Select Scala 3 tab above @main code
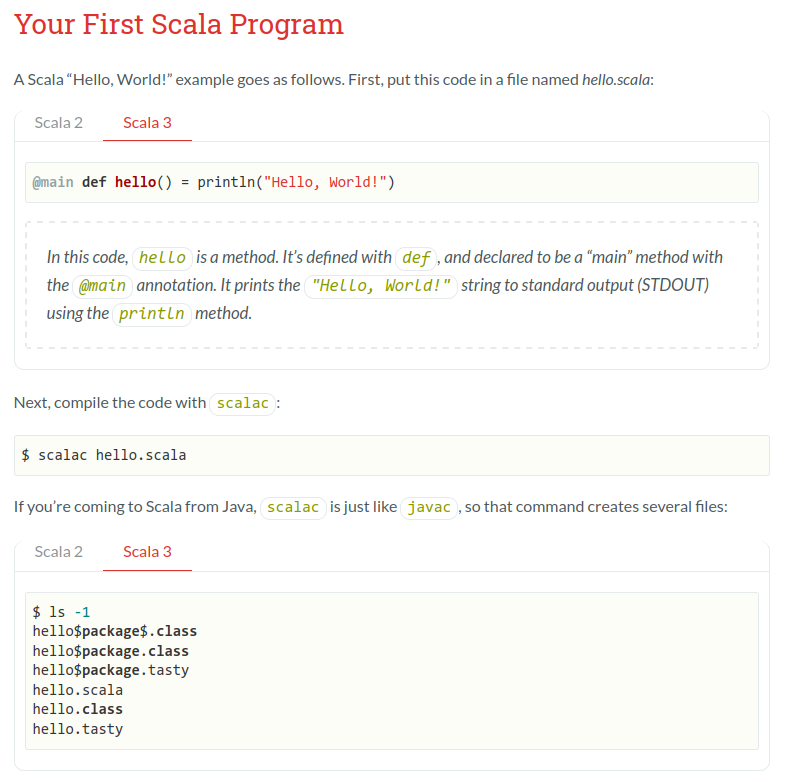Image resolution: width=788 pixels, height=782 pixels. tap(147, 123)
